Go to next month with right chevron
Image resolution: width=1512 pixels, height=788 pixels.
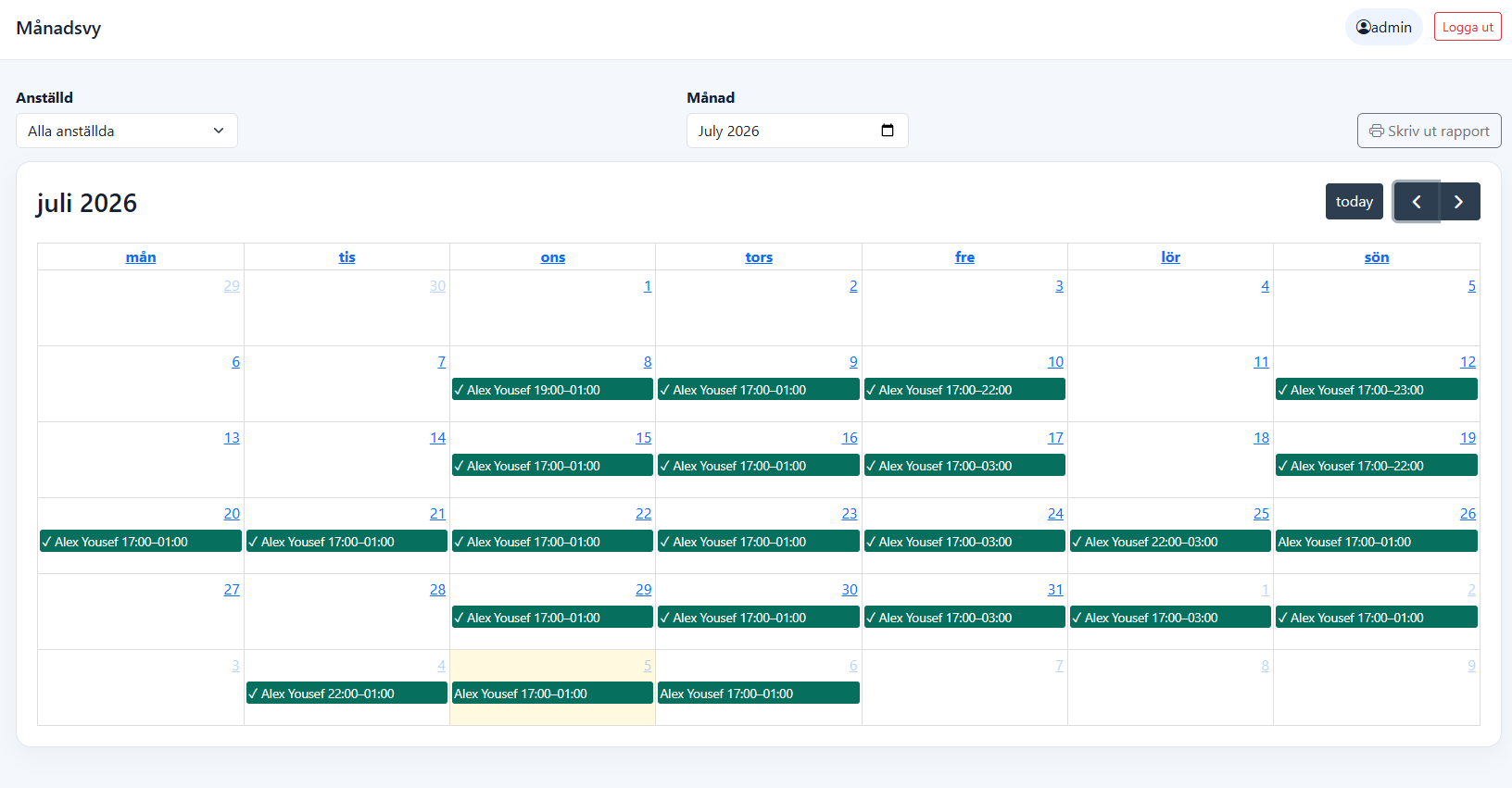[1459, 202]
